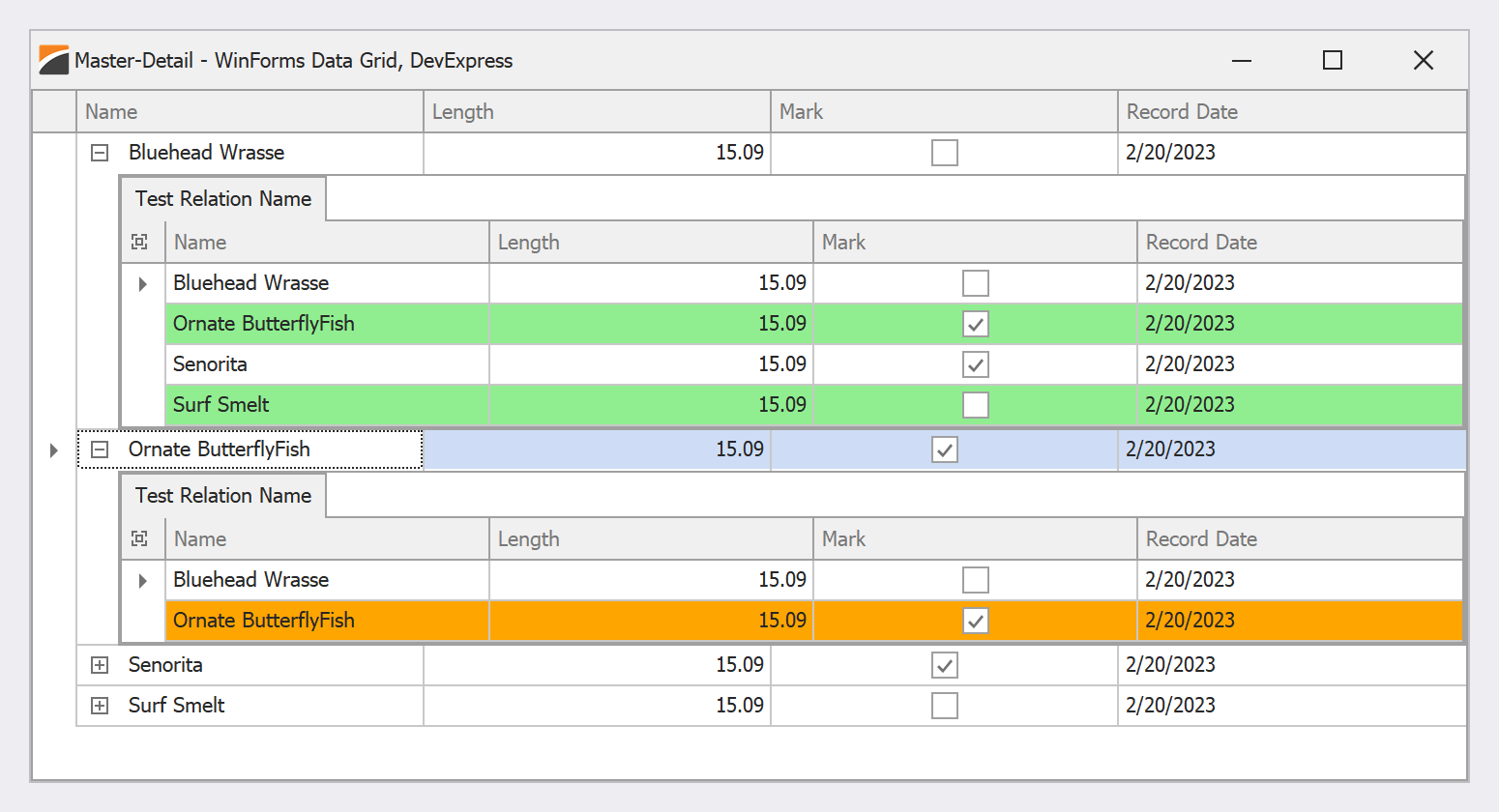This screenshot has height=812, width=1499.
Task: Click row arrow of first detail Bluehead Wrasse
Action: (143, 283)
